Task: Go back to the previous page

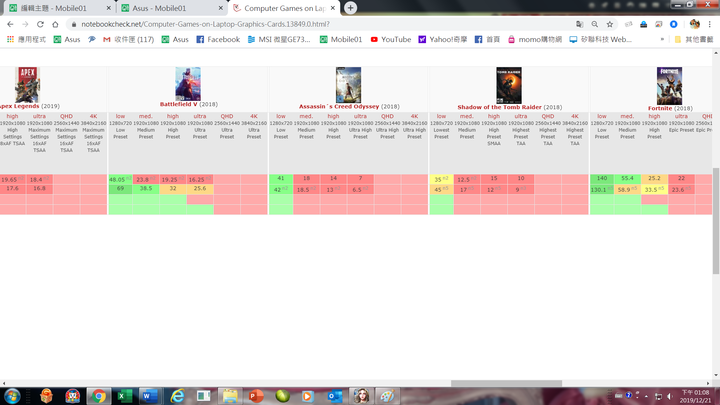Action: tap(10, 24)
